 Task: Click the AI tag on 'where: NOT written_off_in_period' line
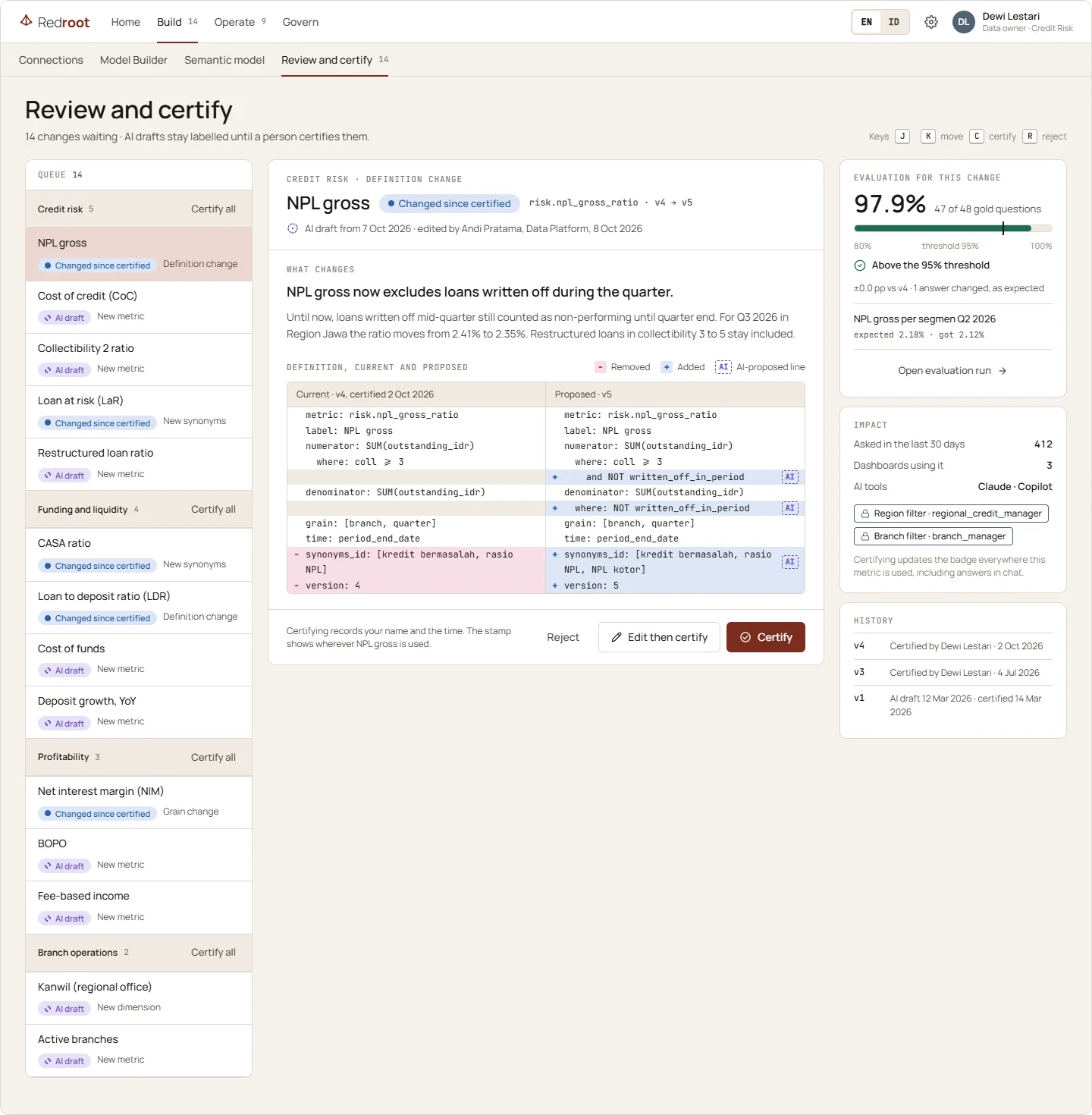[x=790, y=508]
